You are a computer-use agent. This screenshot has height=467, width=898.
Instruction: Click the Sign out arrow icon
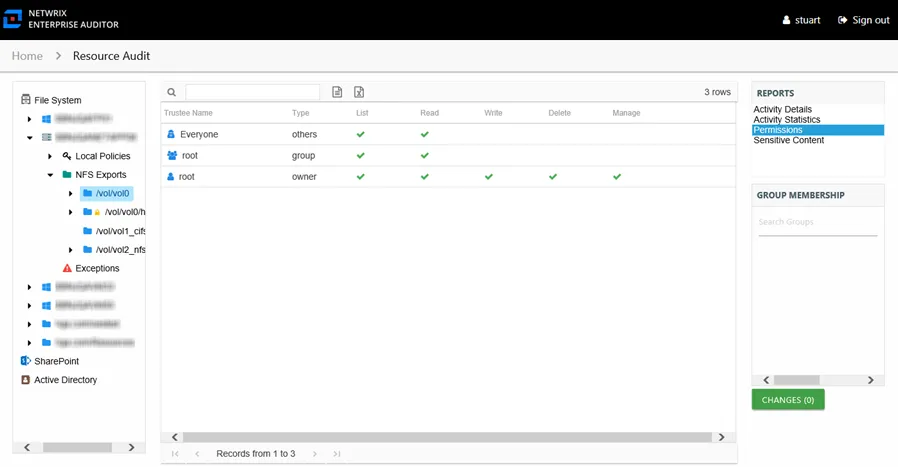coord(842,20)
